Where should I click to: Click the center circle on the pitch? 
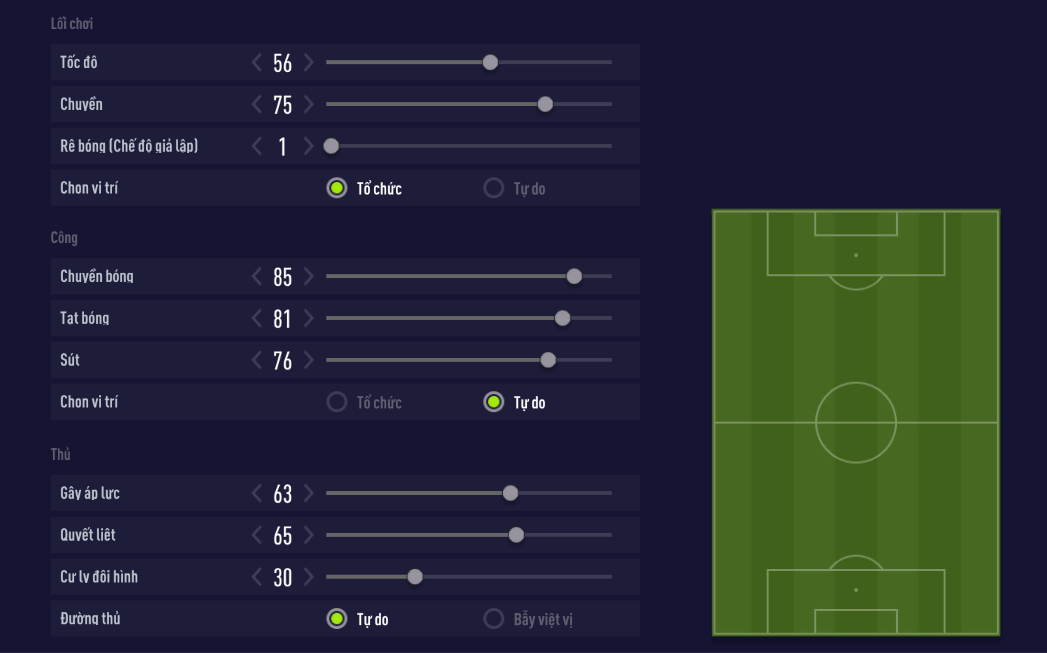click(x=856, y=423)
